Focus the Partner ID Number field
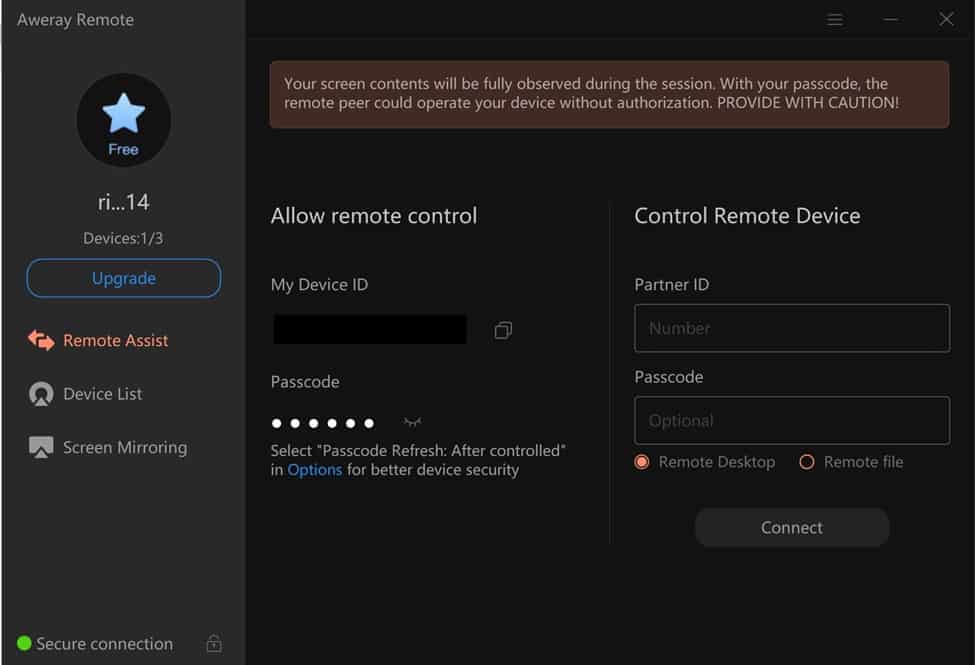 tap(792, 328)
